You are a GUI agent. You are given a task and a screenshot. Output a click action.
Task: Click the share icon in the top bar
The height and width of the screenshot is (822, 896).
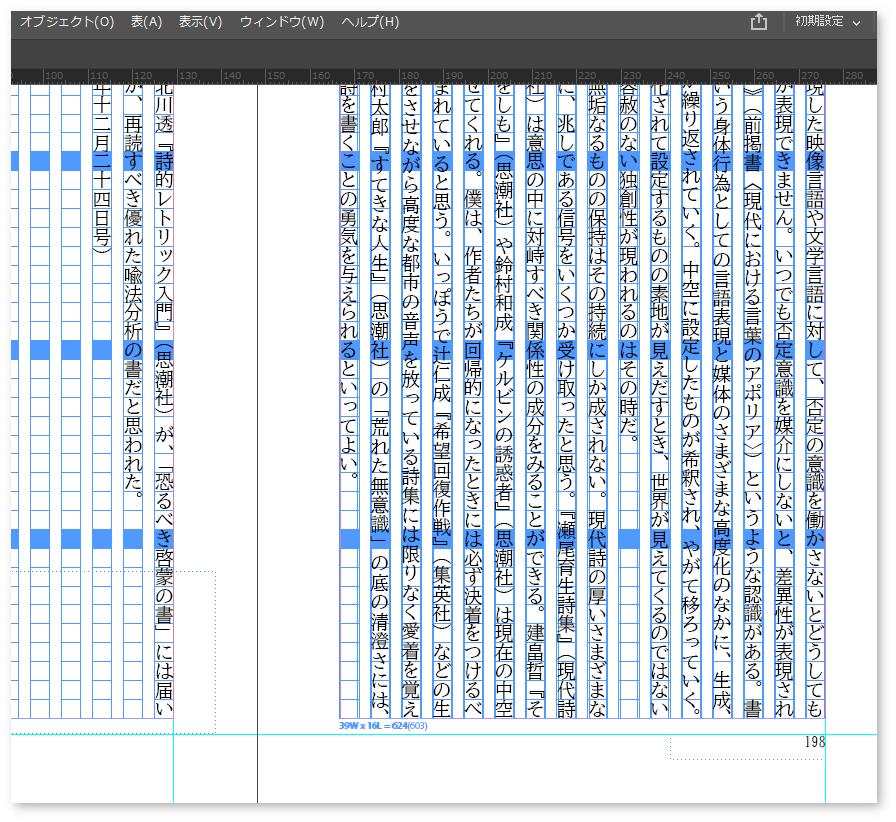759,22
